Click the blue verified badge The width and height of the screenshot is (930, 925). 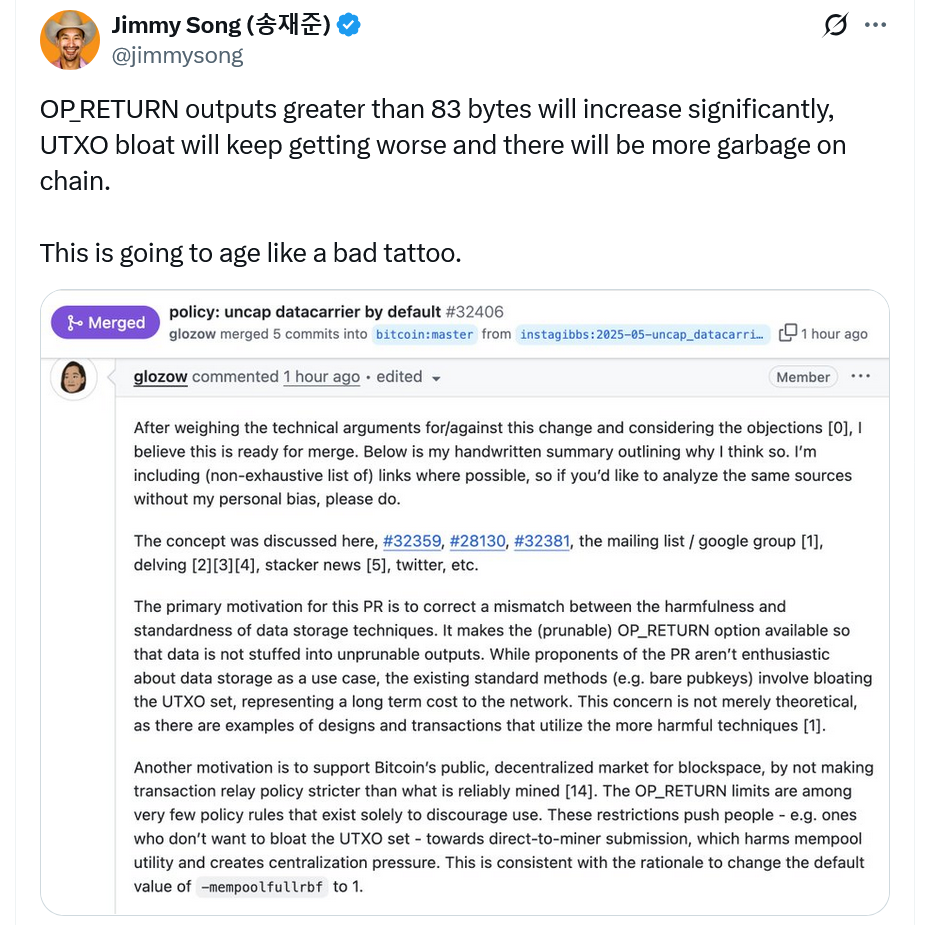[348, 26]
